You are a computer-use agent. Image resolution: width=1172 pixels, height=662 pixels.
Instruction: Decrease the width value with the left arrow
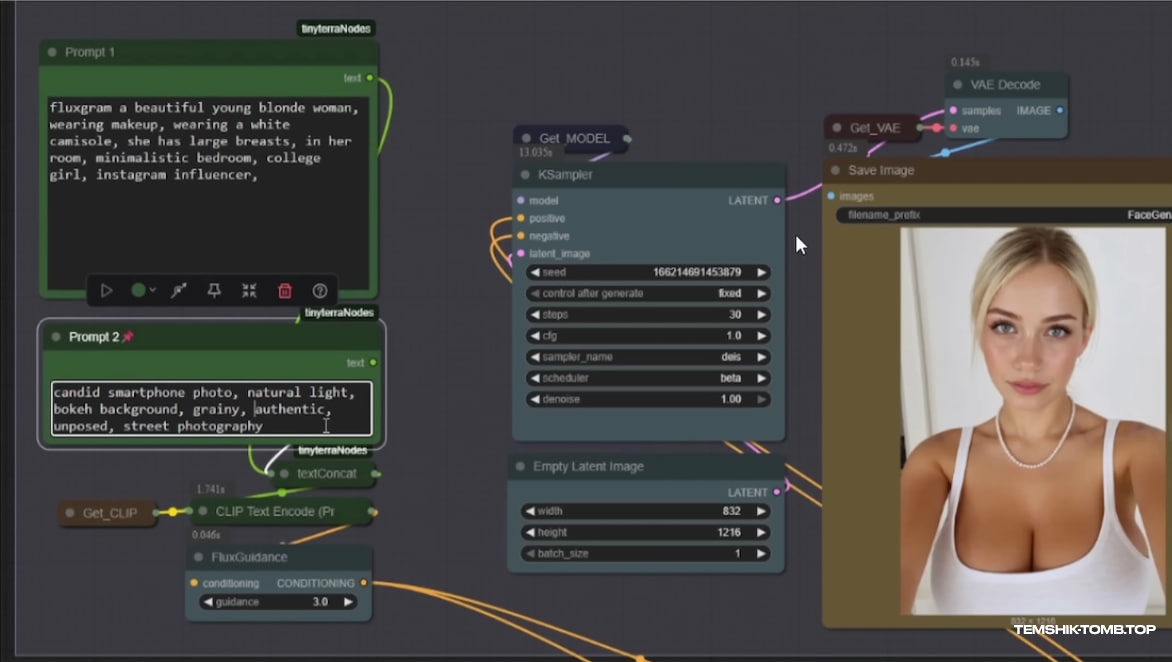coord(529,511)
